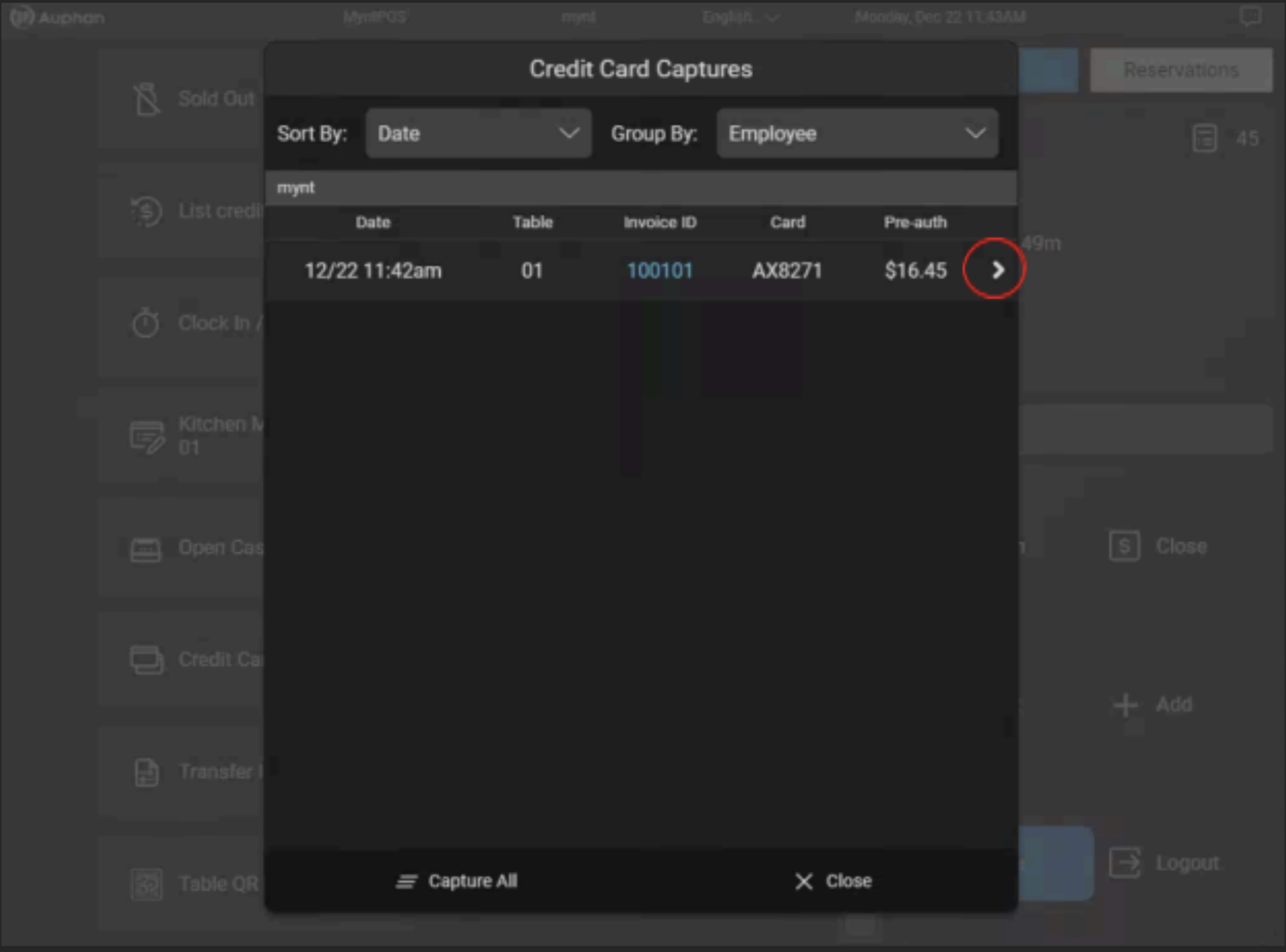Click the MyntPOS label in top bar
1286x952 pixels.
click(x=374, y=17)
